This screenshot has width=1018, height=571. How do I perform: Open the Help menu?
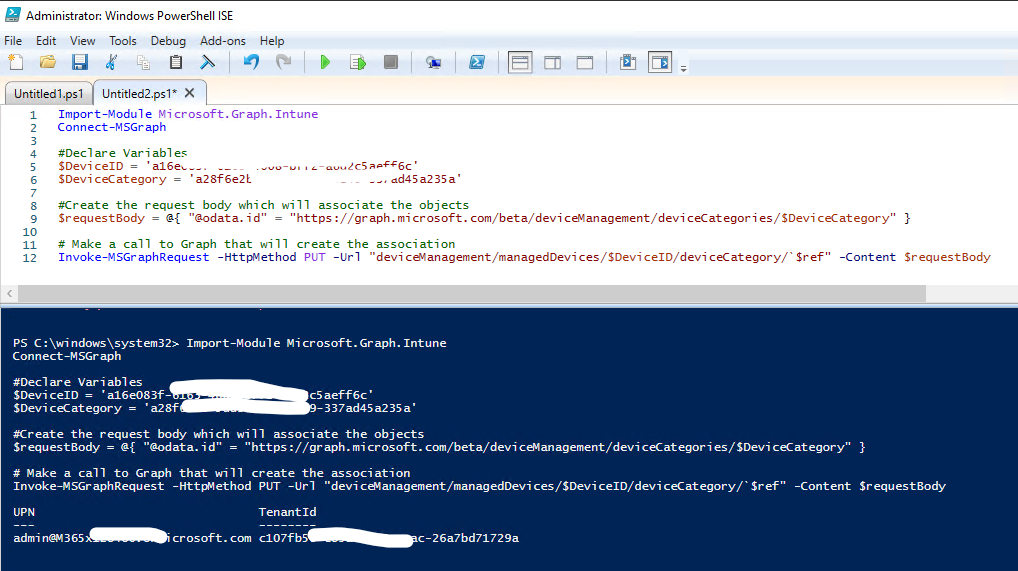tap(272, 41)
